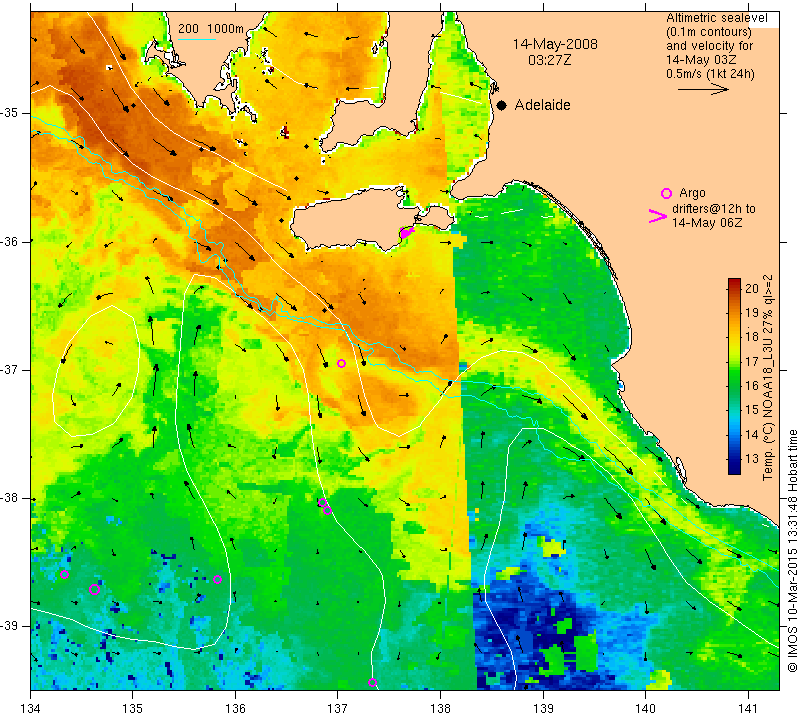800x720 pixels.
Task: Click the time stamp '03:27Z'
Action: point(549,60)
